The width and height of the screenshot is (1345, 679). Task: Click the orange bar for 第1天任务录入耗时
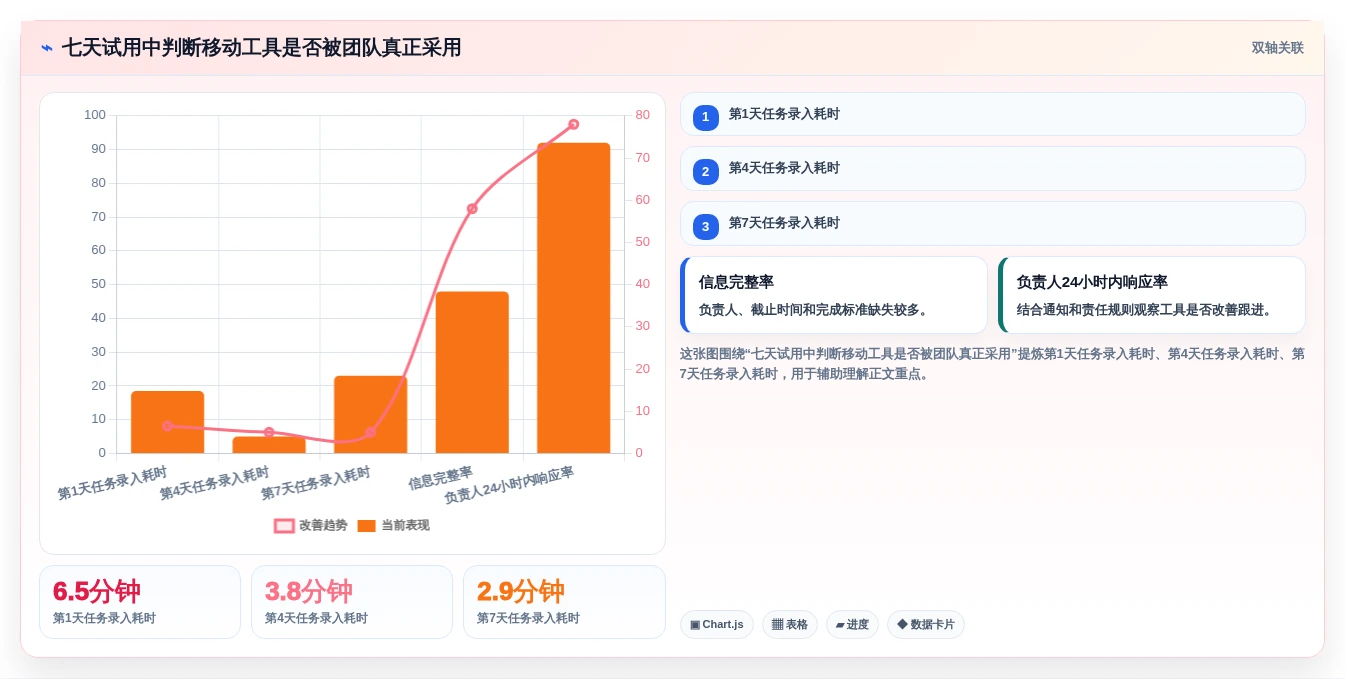167,422
